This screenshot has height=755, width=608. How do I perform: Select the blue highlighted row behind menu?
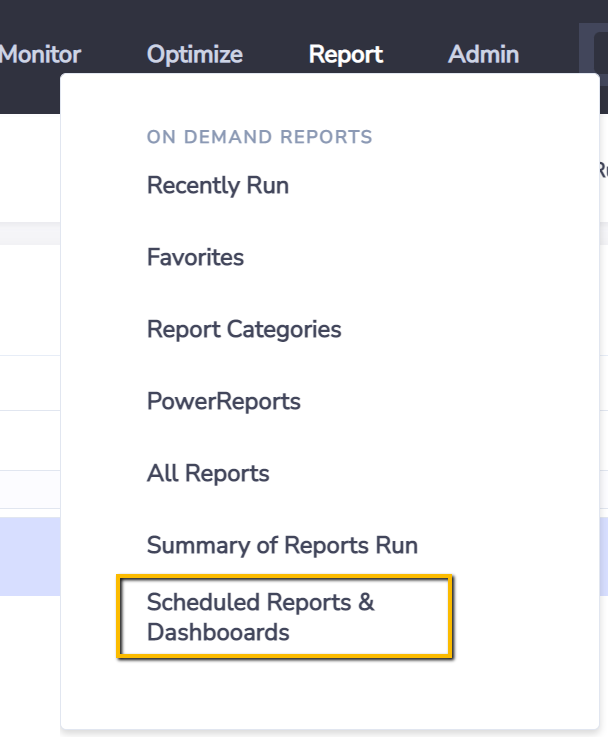[x=30, y=557]
